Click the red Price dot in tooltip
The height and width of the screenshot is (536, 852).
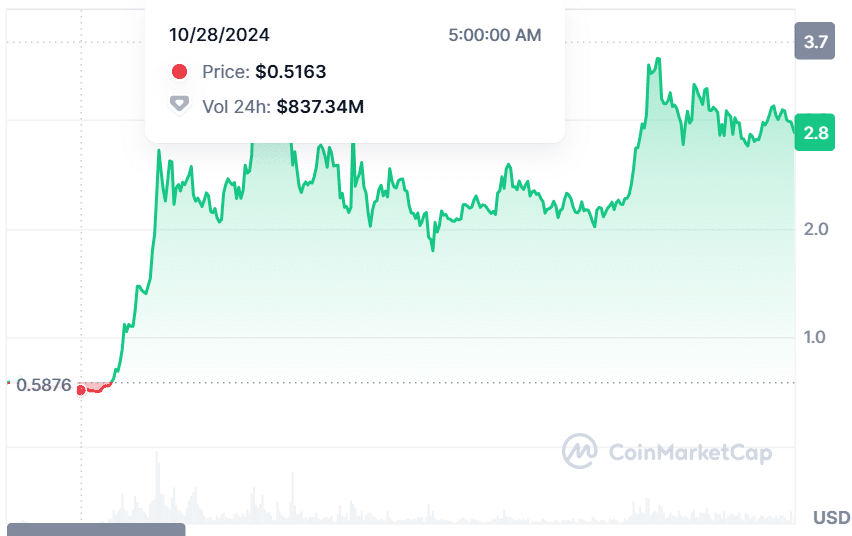pos(179,72)
